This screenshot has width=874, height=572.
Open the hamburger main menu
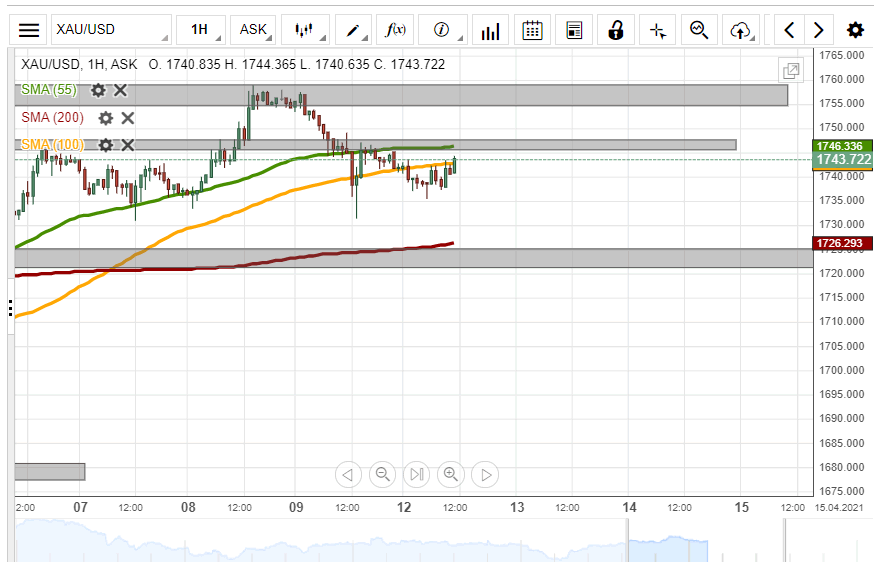(30, 30)
